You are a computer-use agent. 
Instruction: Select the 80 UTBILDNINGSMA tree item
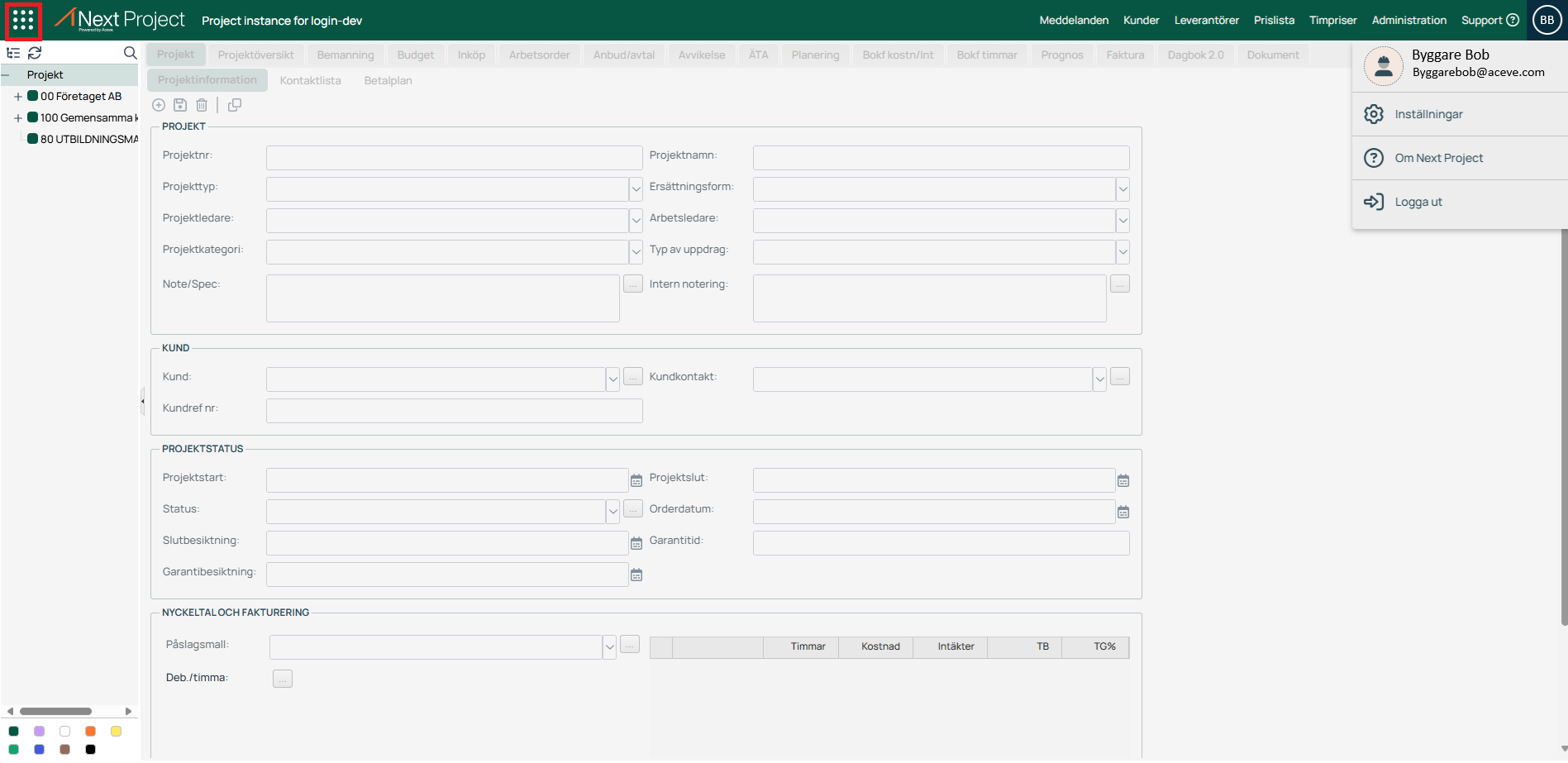click(88, 139)
